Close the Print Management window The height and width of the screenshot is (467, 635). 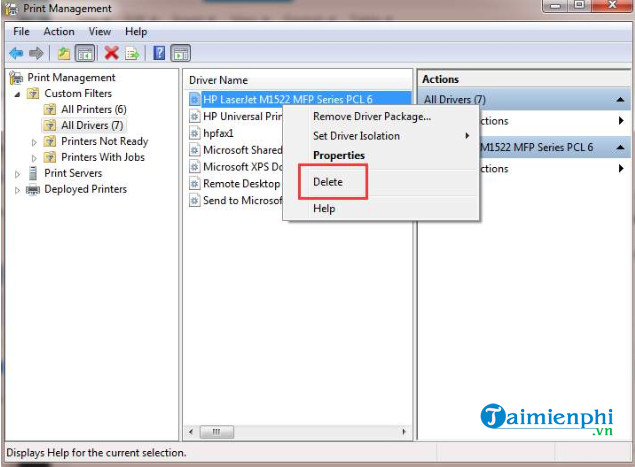612,6
